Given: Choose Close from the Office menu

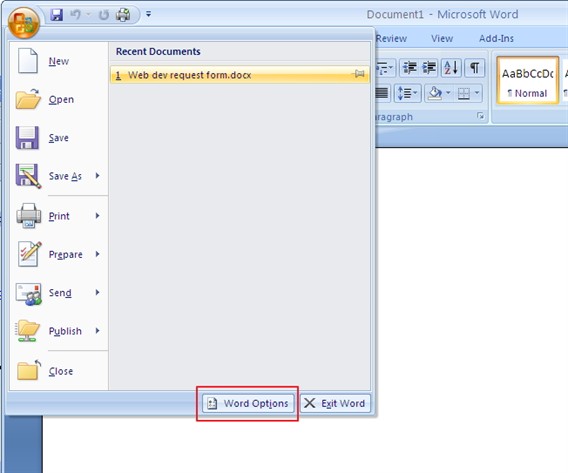Looking at the screenshot, I should point(59,371).
